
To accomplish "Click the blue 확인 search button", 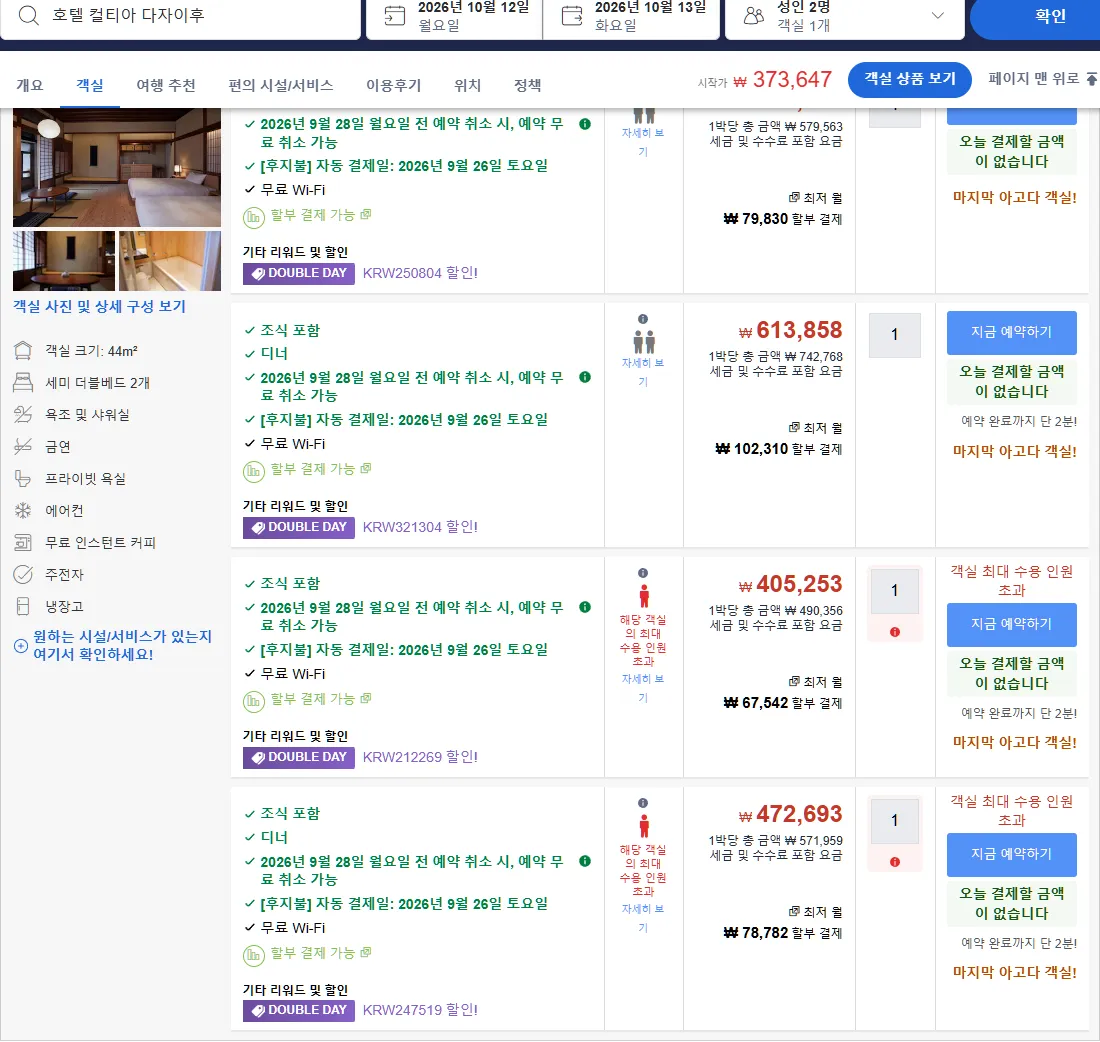I will [1036, 17].
